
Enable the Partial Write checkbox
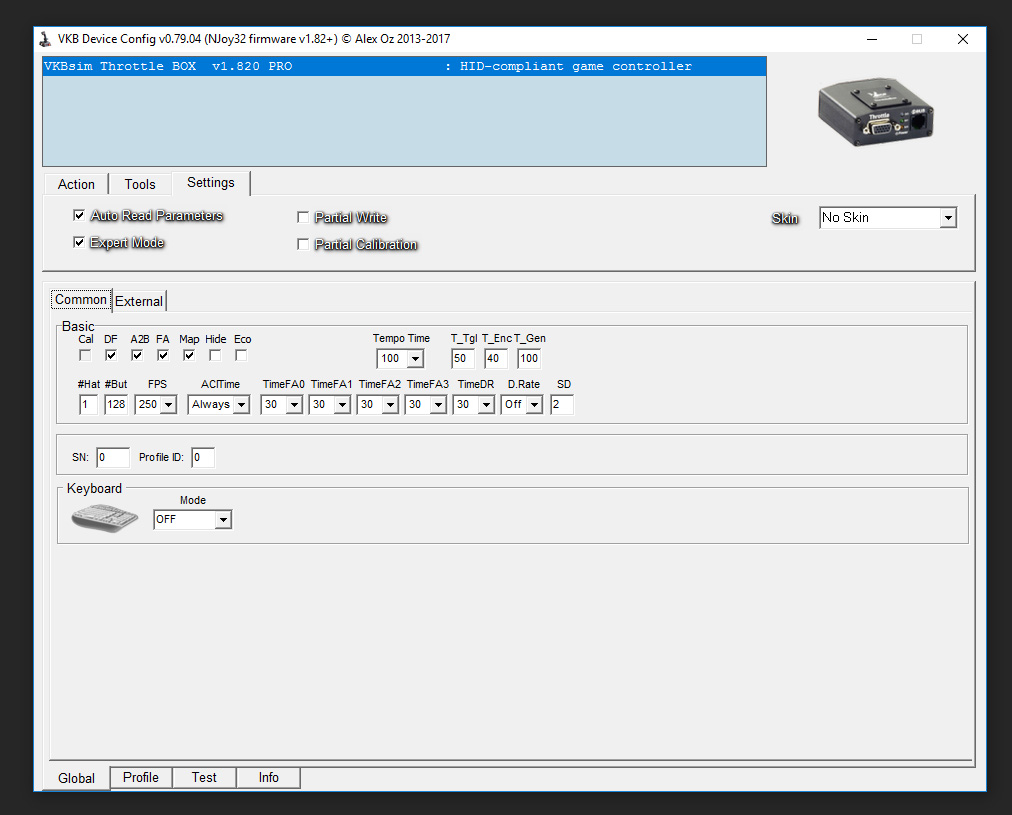[303, 217]
